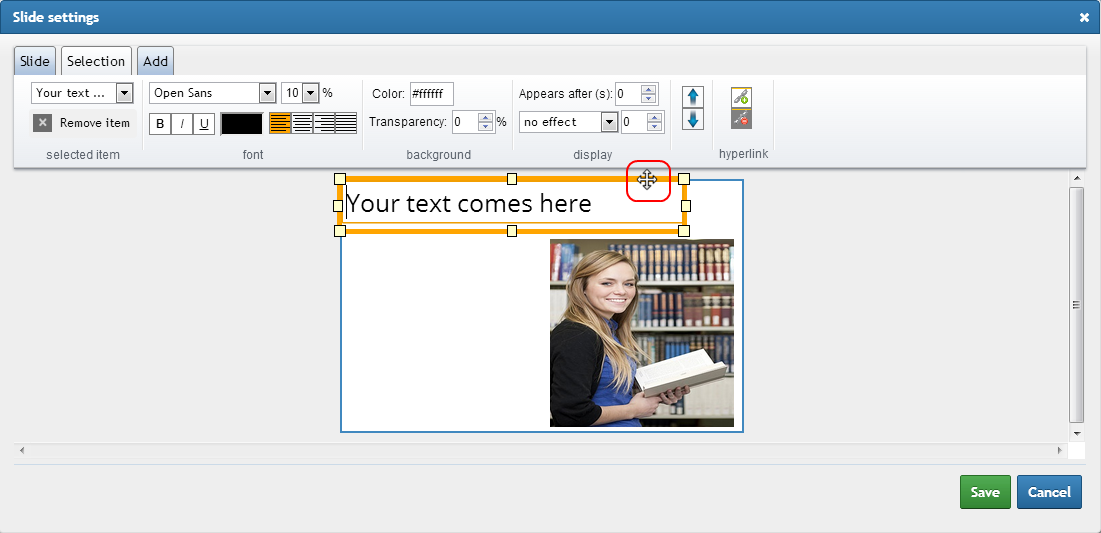Click inside 'Your text comes here' text
Image resolution: width=1101 pixels, height=533 pixels.
pos(469,204)
